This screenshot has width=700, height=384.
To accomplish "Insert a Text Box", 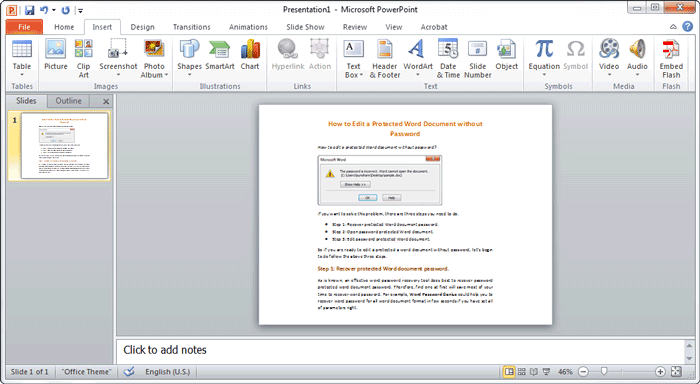I will coord(354,58).
